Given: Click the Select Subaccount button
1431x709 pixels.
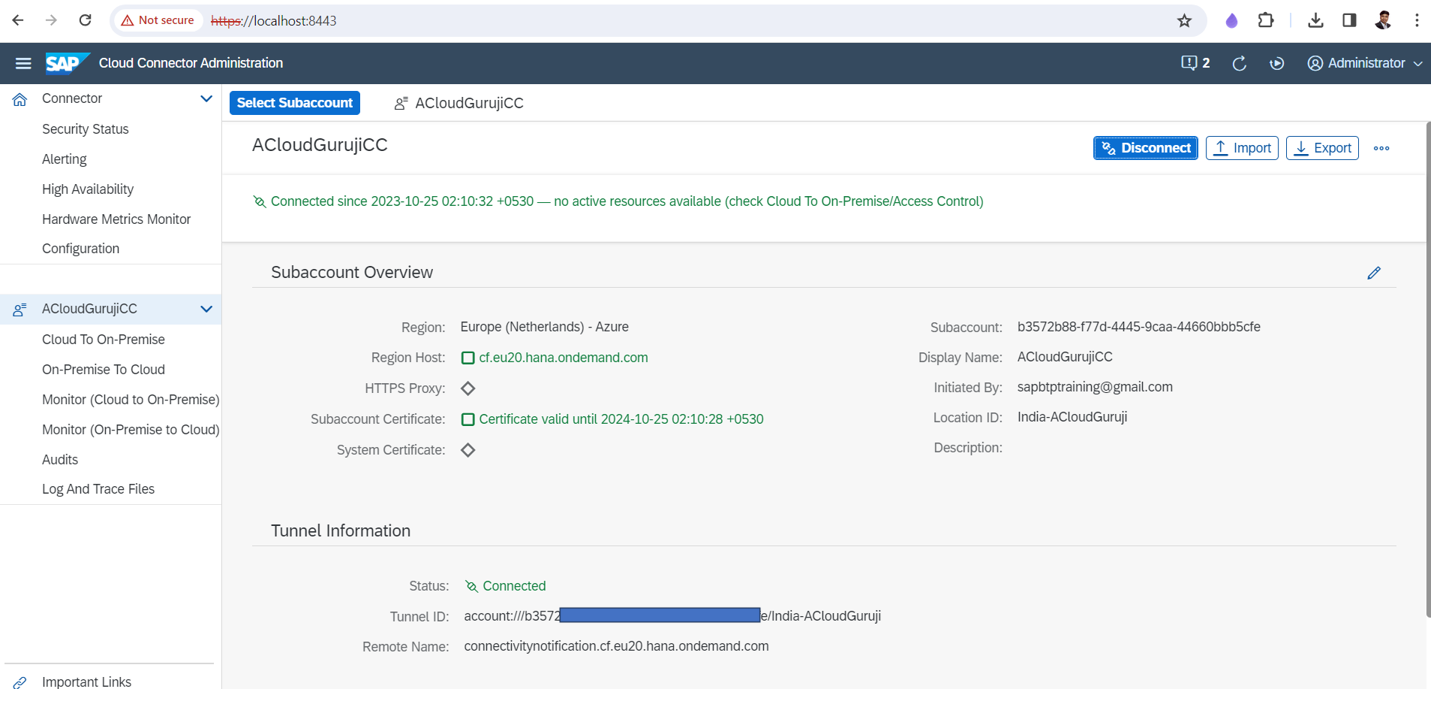Looking at the screenshot, I should 295,103.
